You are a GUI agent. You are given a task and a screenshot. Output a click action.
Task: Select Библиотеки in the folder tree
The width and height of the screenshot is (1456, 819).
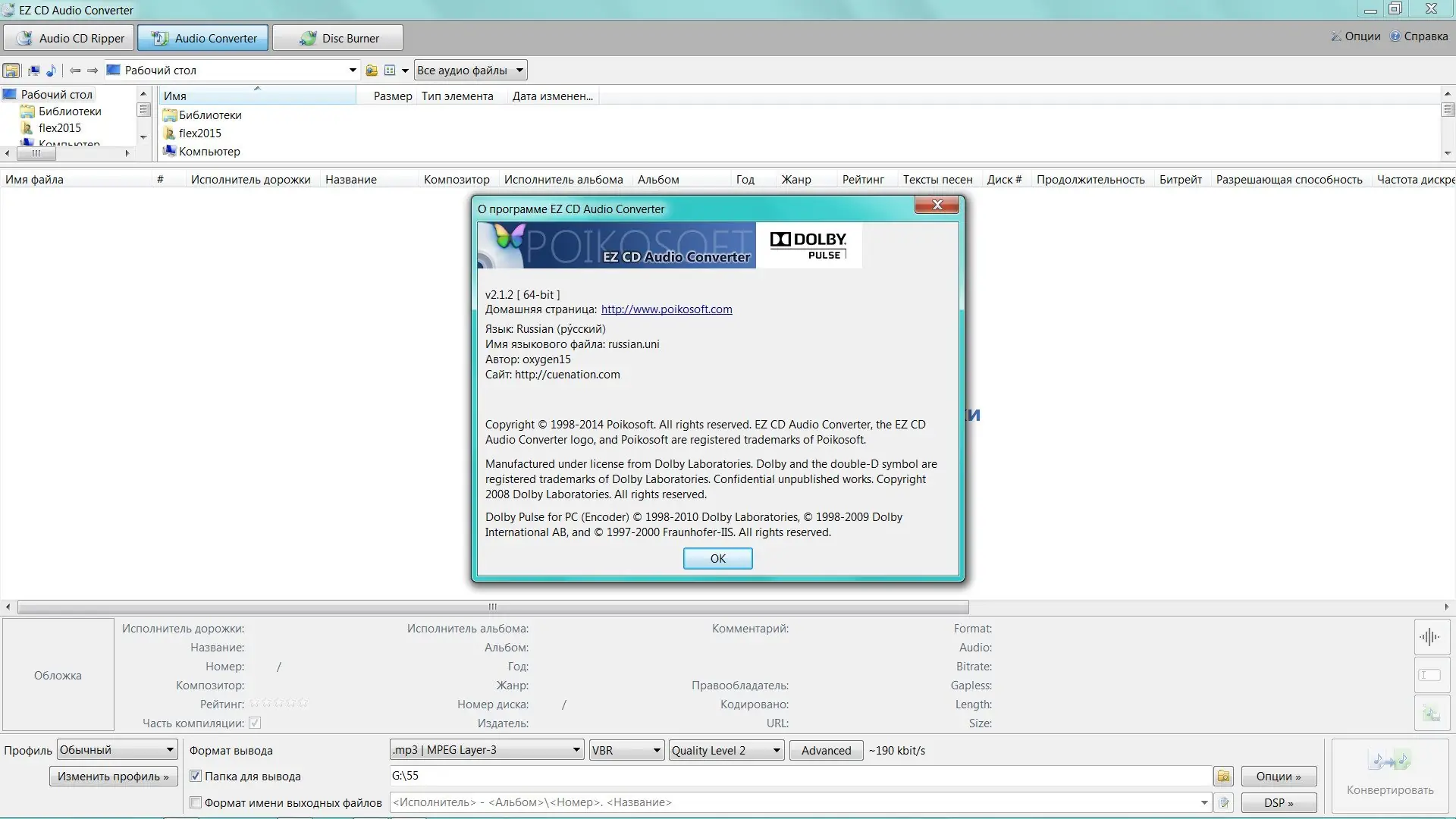click(x=70, y=111)
